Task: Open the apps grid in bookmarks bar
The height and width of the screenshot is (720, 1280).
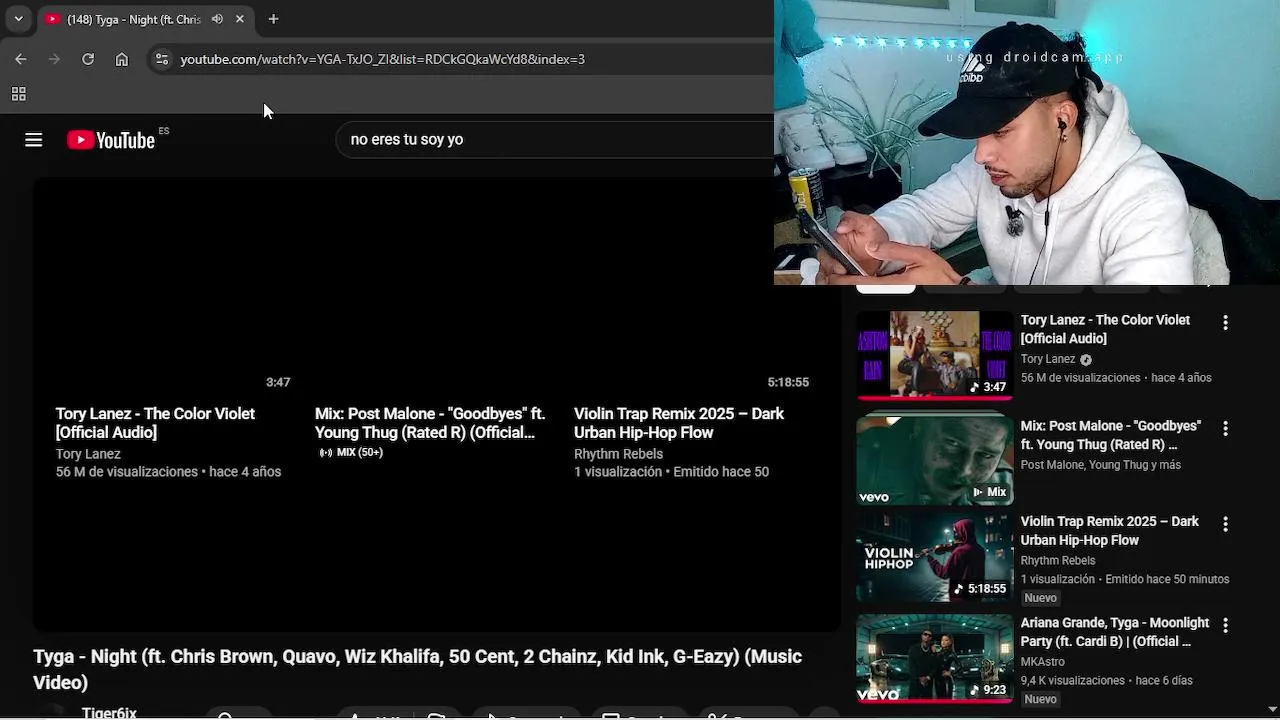Action: pos(18,94)
